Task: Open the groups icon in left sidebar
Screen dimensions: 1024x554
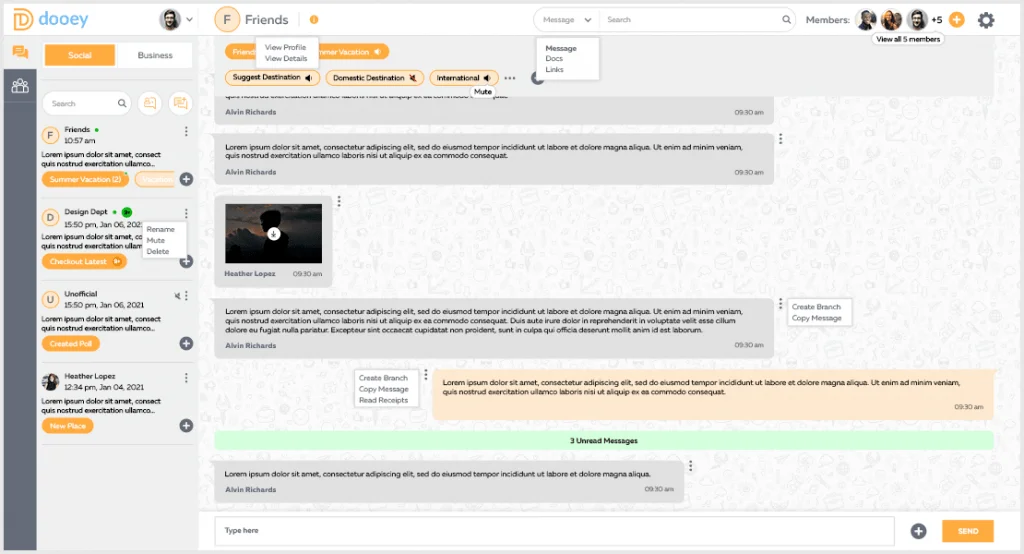Action: click(20, 86)
